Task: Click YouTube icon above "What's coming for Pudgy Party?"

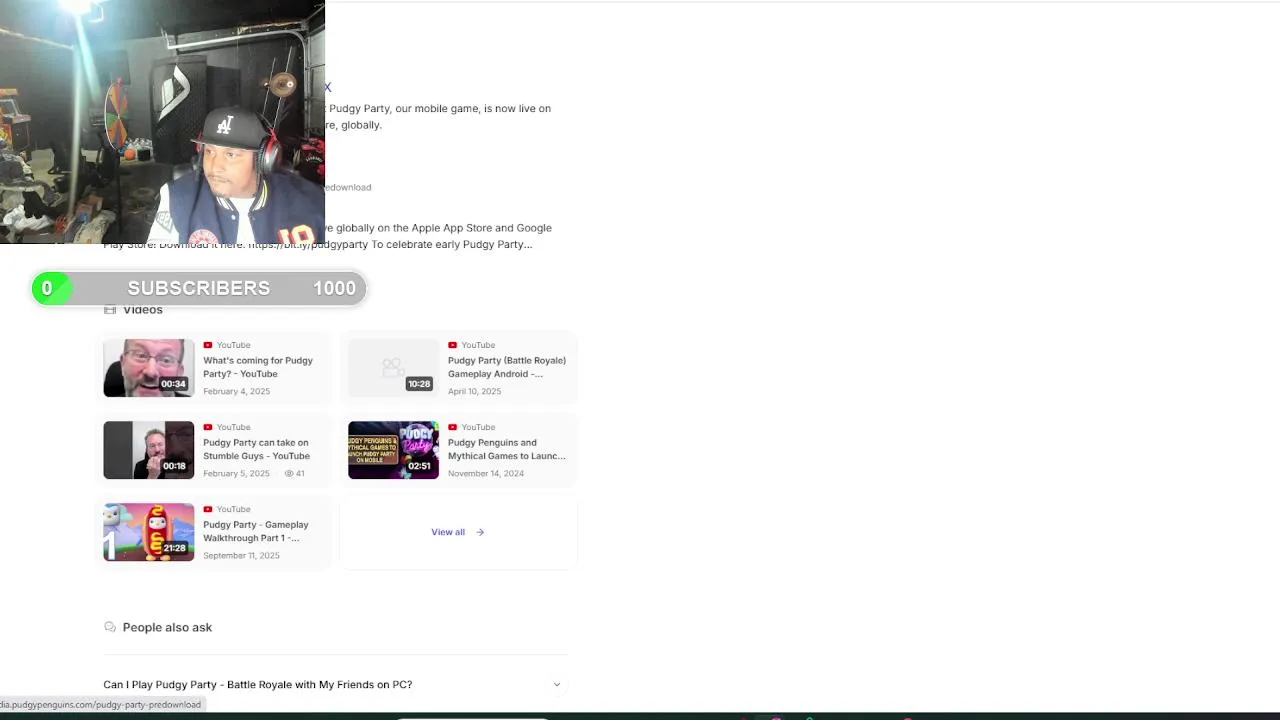Action: click(208, 345)
